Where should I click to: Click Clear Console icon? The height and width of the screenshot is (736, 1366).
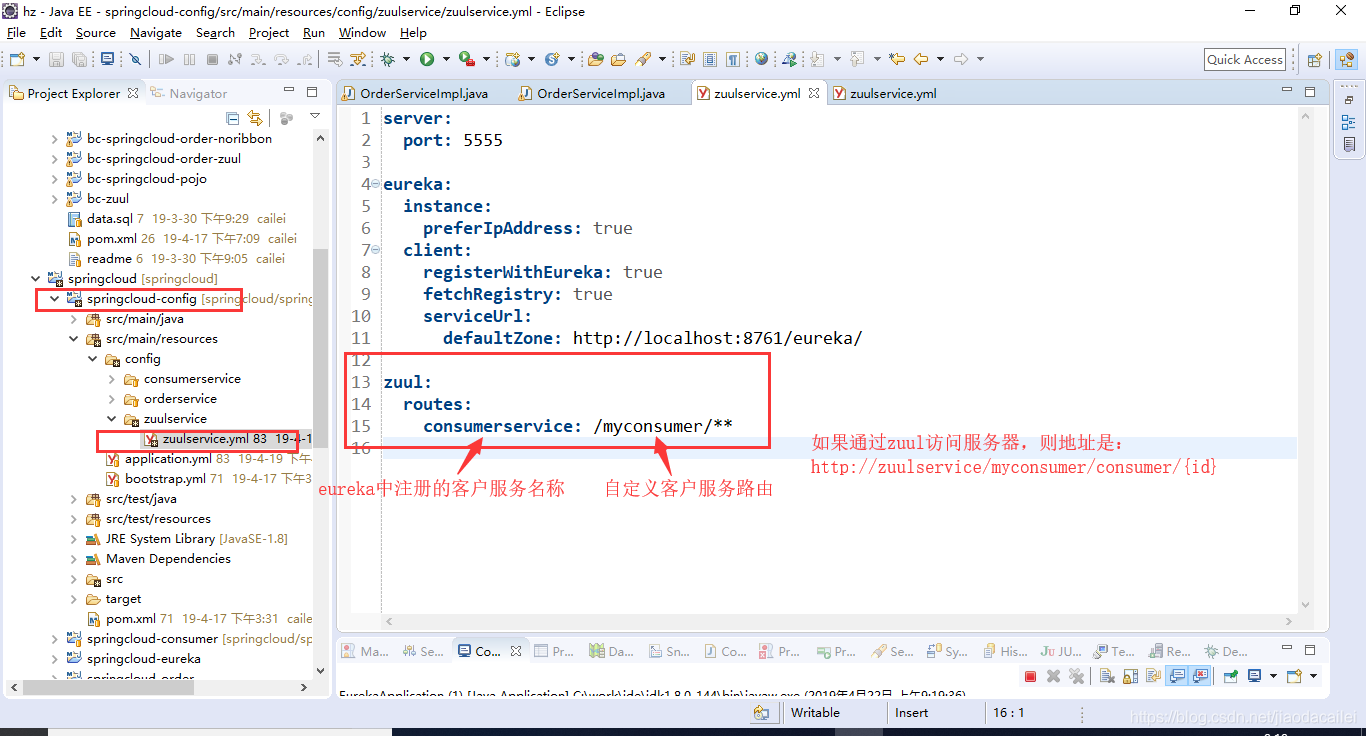coord(1107,676)
